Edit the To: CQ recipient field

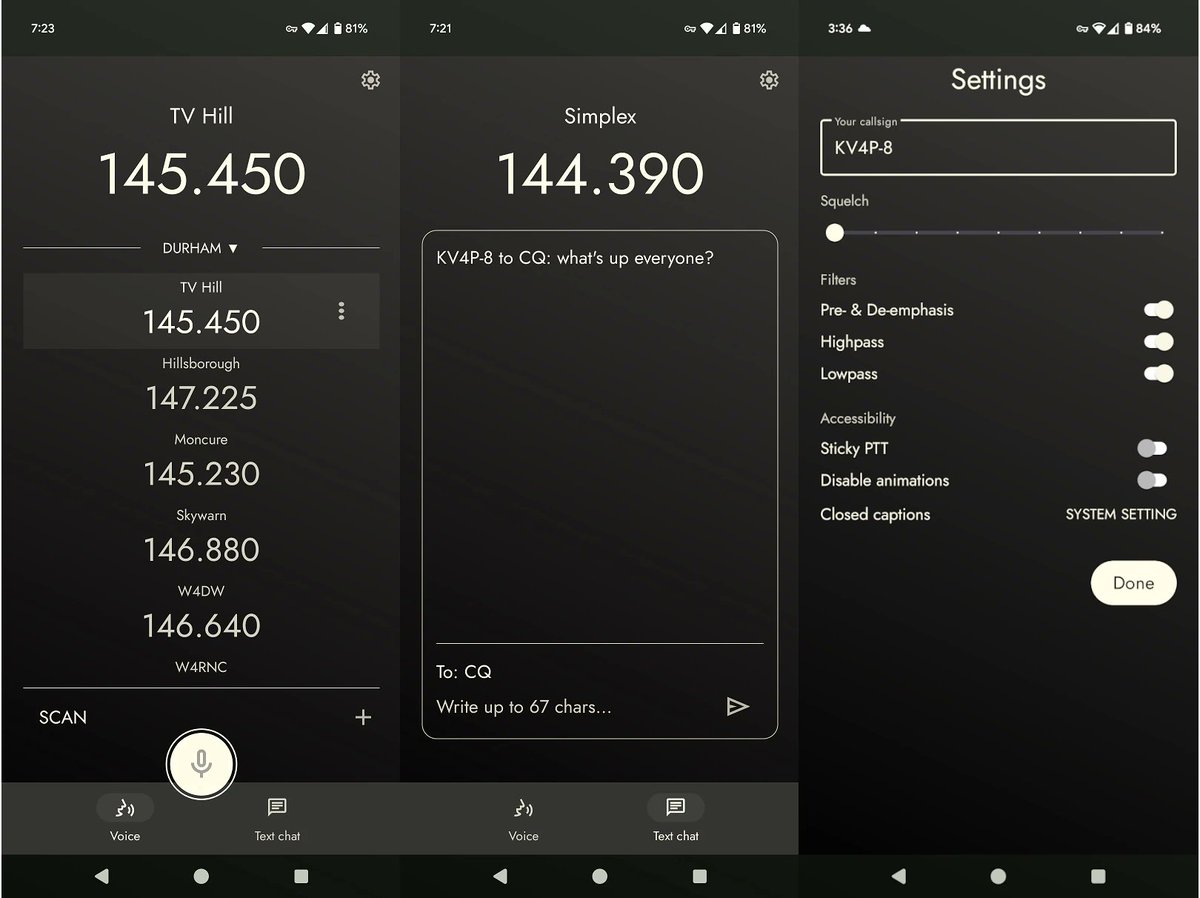click(x=464, y=672)
